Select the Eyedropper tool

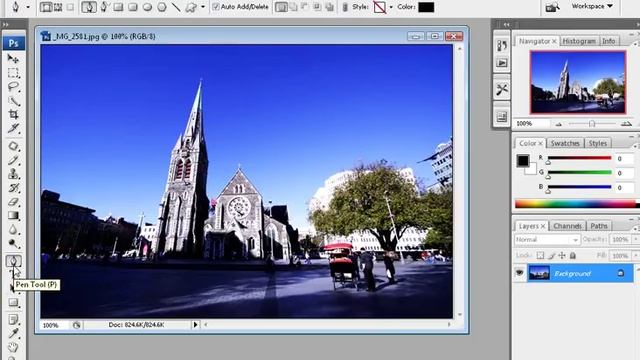click(13, 333)
